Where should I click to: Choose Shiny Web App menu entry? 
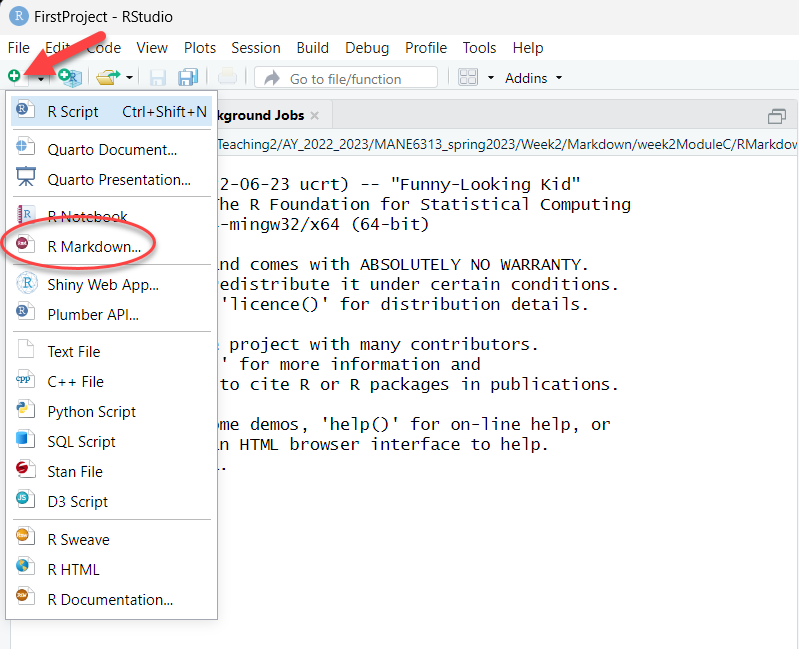pos(103,284)
